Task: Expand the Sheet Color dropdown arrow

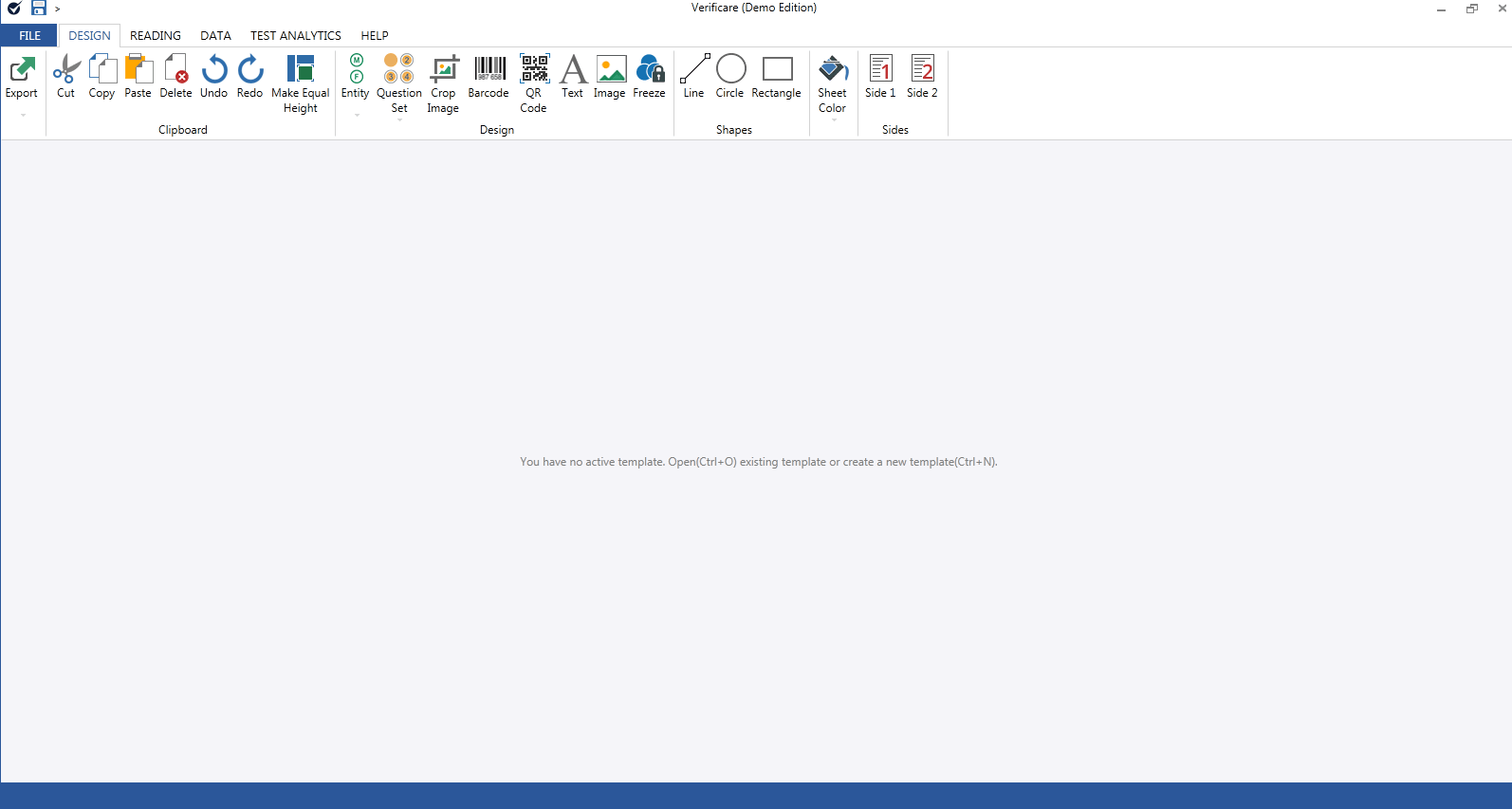Action: [x=834, y=120]
